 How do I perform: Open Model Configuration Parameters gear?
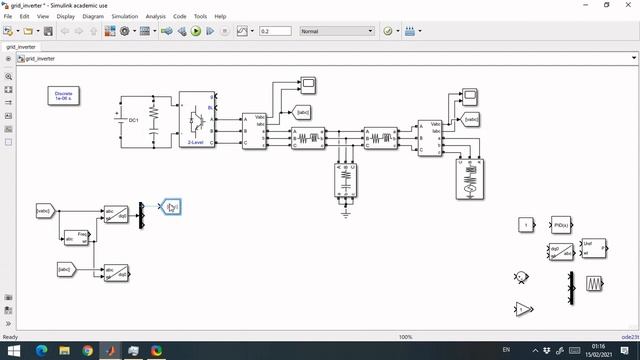tap(124, 31)
